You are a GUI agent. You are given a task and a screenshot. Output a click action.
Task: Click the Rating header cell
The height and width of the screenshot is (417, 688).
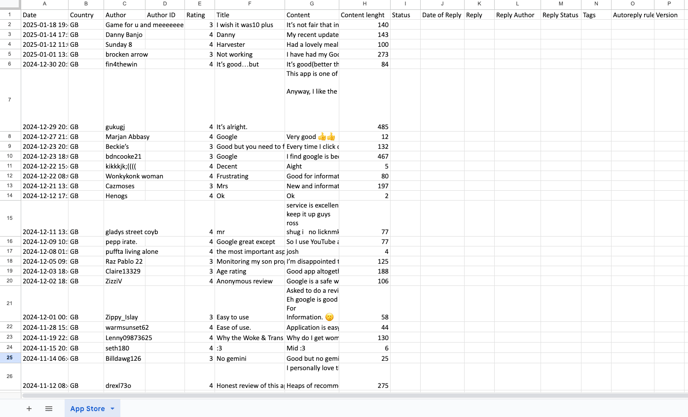199,15
